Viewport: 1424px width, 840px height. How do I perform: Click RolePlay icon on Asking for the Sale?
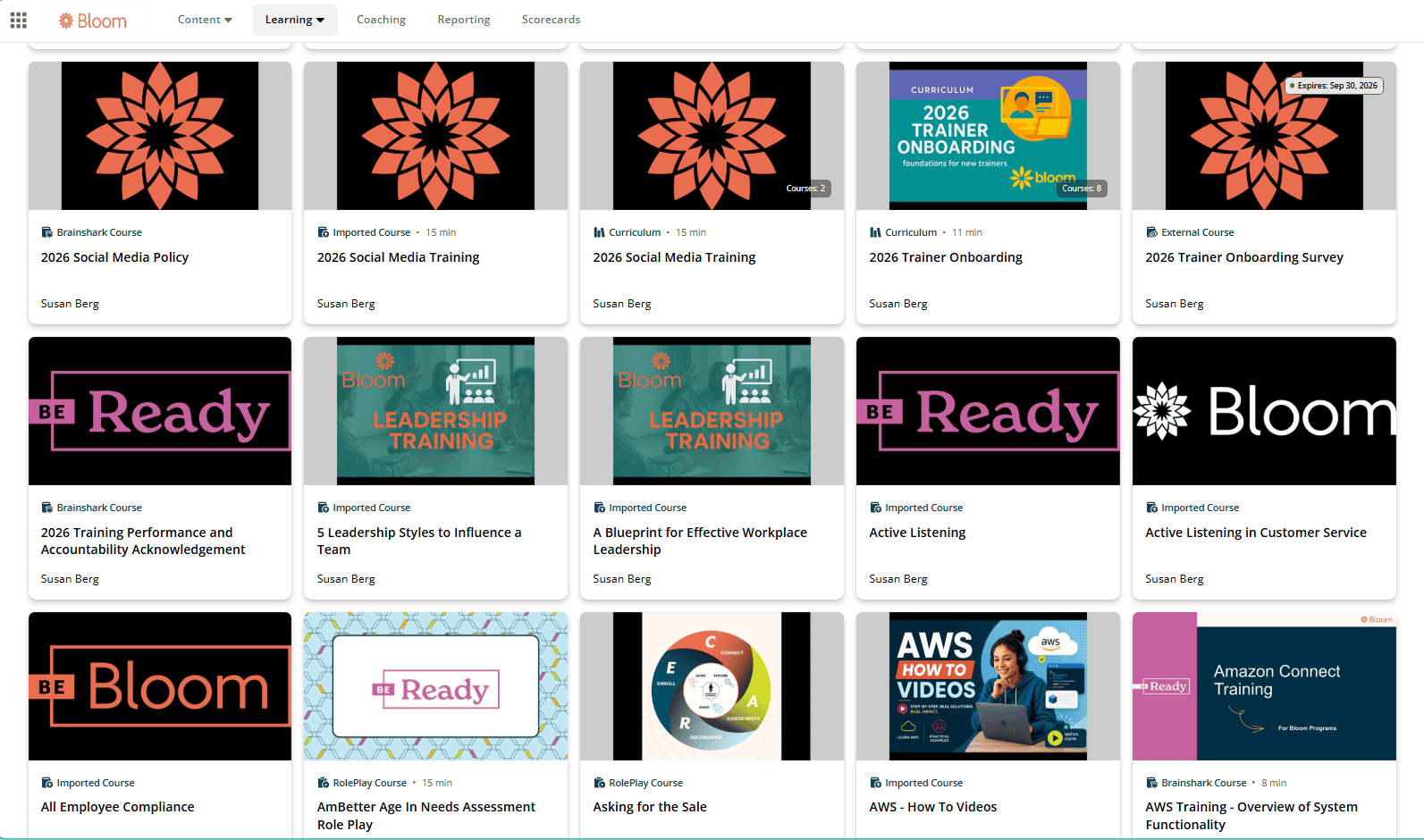(x=599, y=783)
